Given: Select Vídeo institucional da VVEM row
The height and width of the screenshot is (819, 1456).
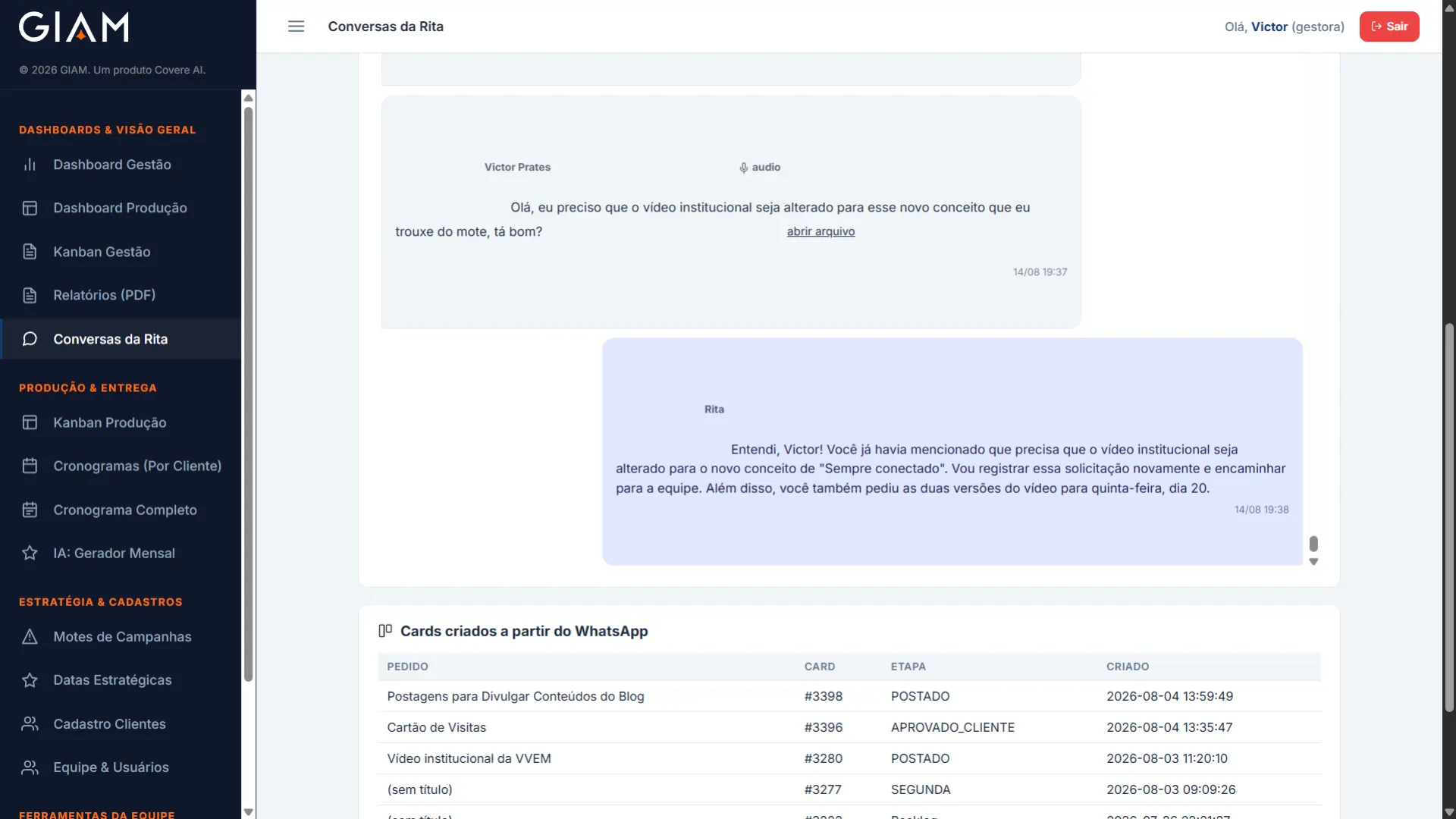Looking at the screenshot, I should point(849,758).
